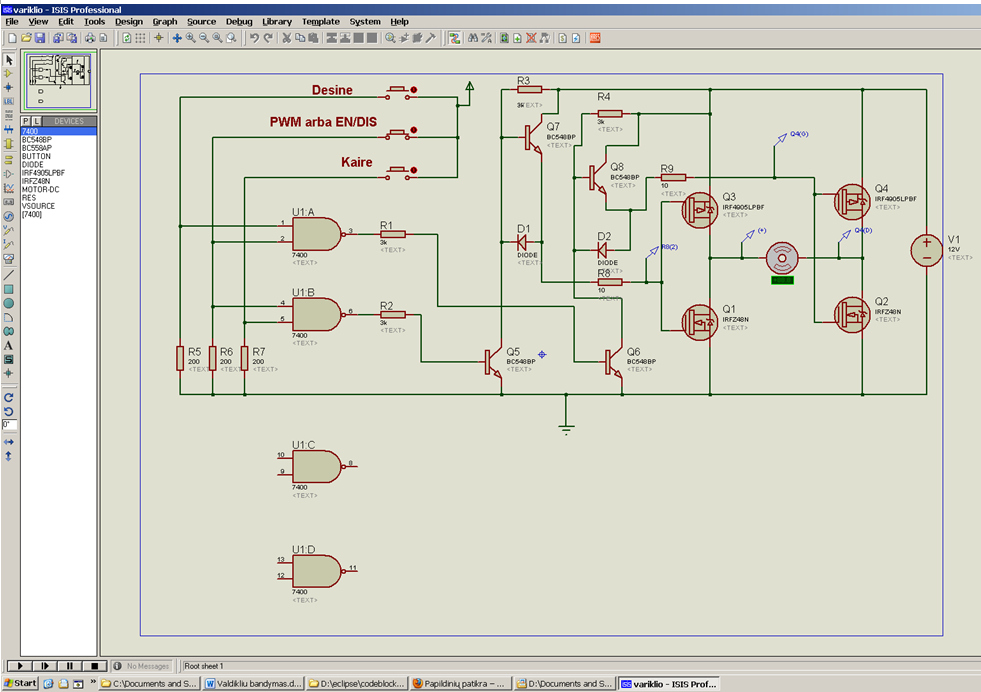Redo the last undone change

point(268,38)
